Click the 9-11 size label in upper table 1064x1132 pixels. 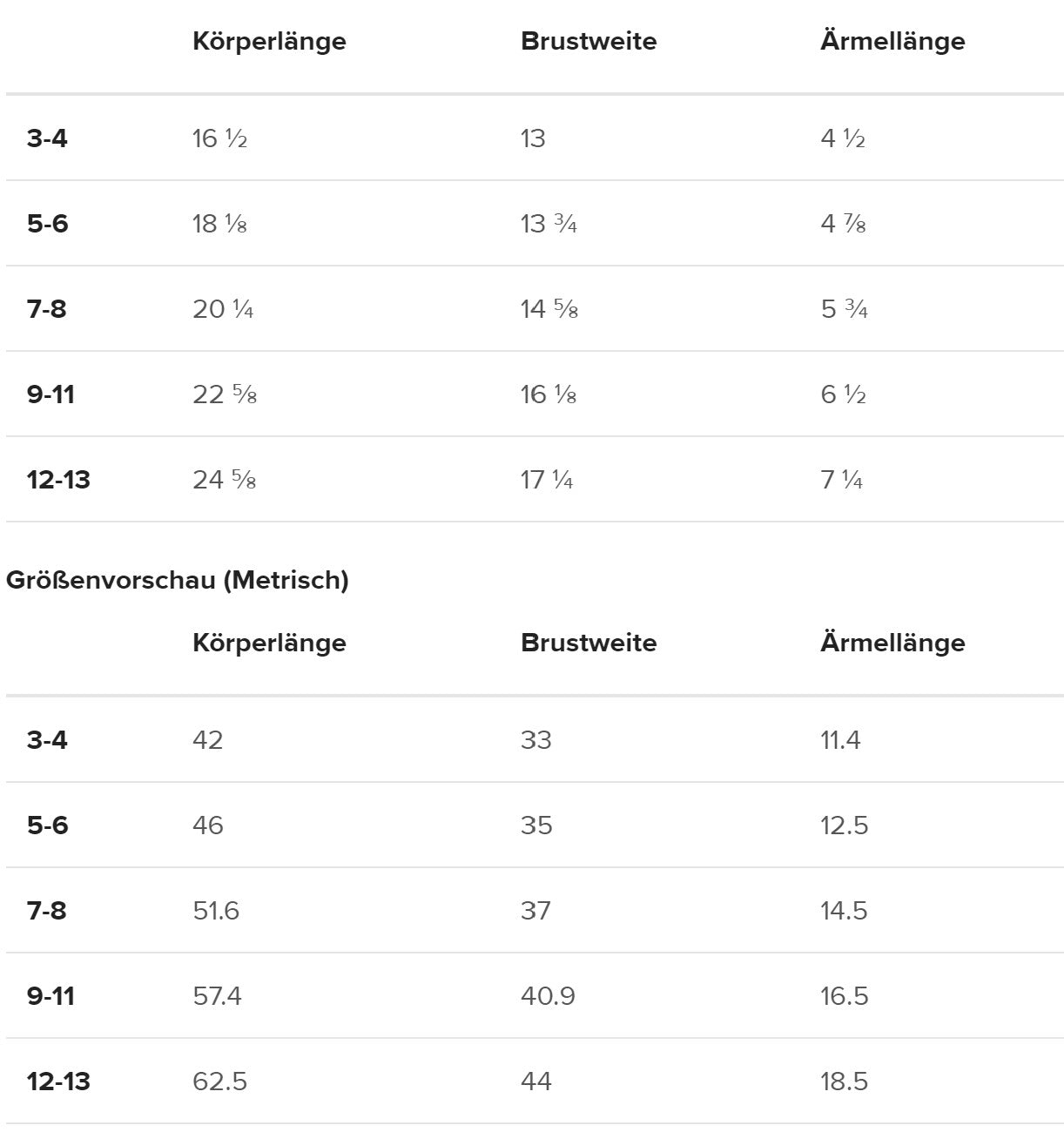(x=51, y=394)
